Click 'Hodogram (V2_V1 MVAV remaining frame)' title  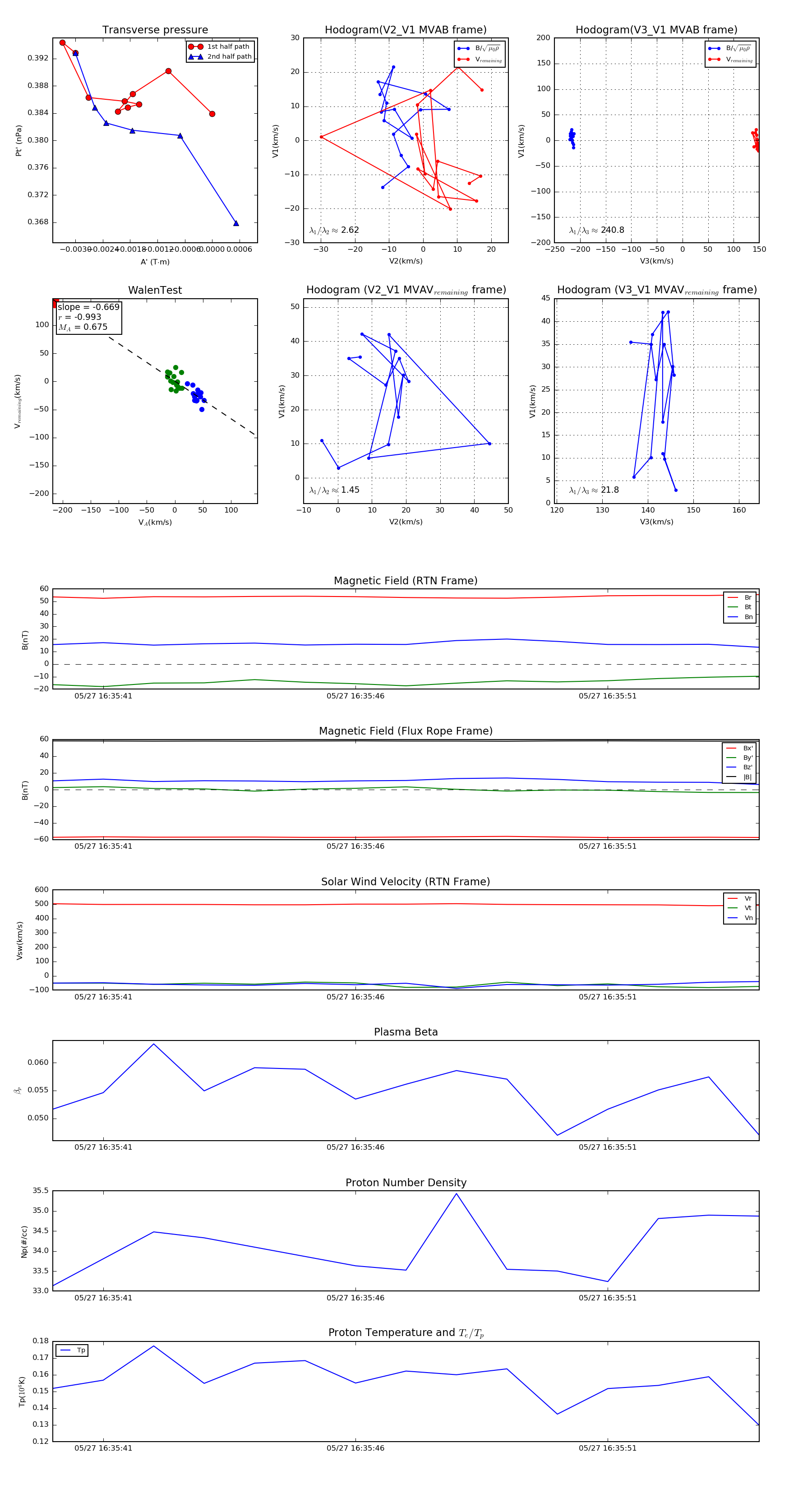coord(406,290)
